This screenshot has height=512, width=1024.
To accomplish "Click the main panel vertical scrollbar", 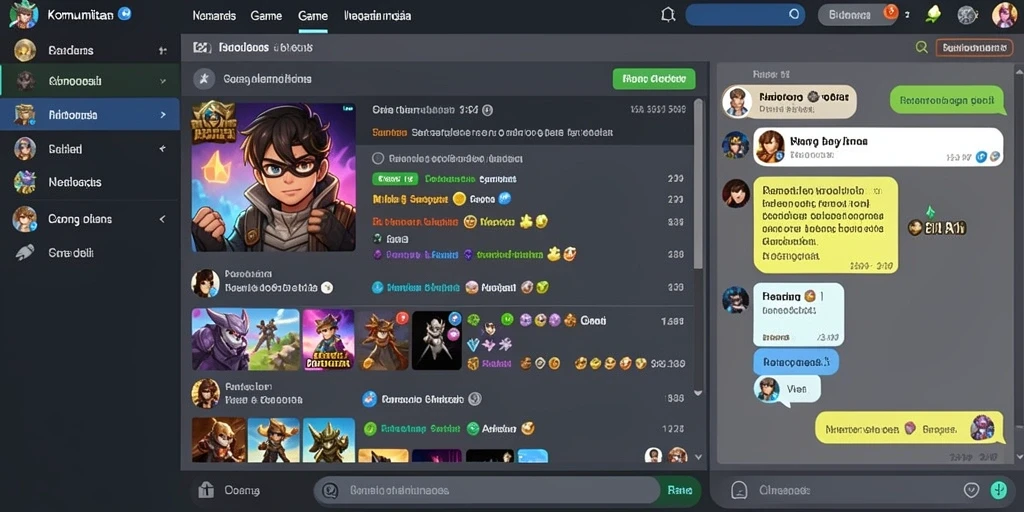I will click(698, 184).
